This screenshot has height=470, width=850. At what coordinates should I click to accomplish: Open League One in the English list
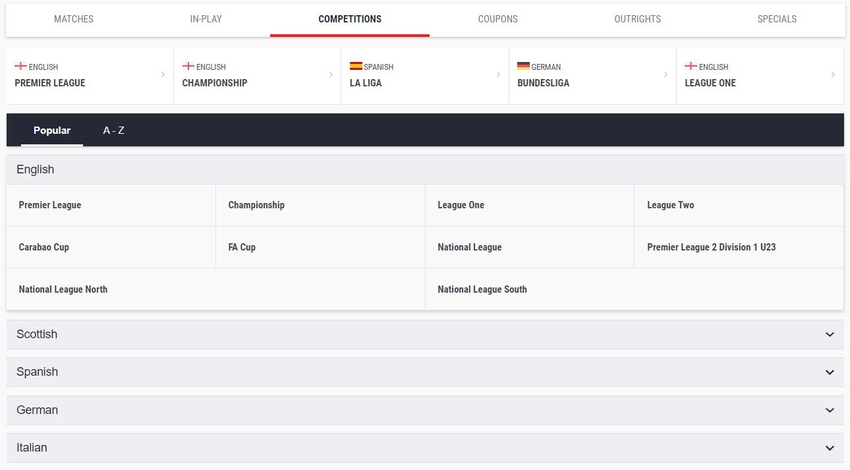530,205
